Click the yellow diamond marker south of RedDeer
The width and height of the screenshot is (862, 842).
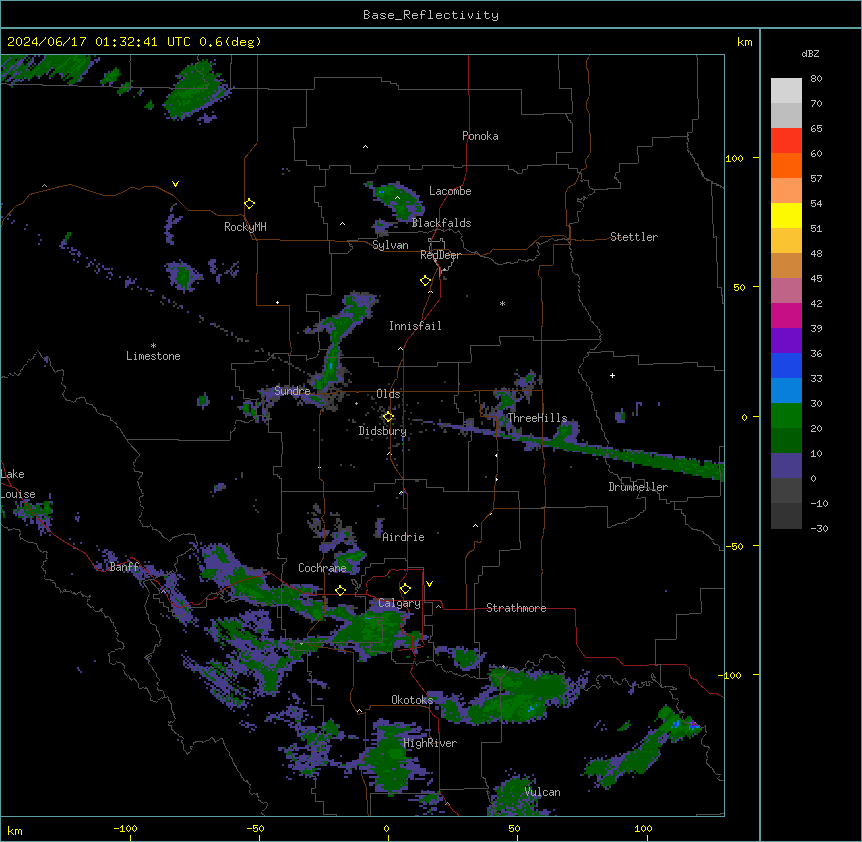pos(425,281)
